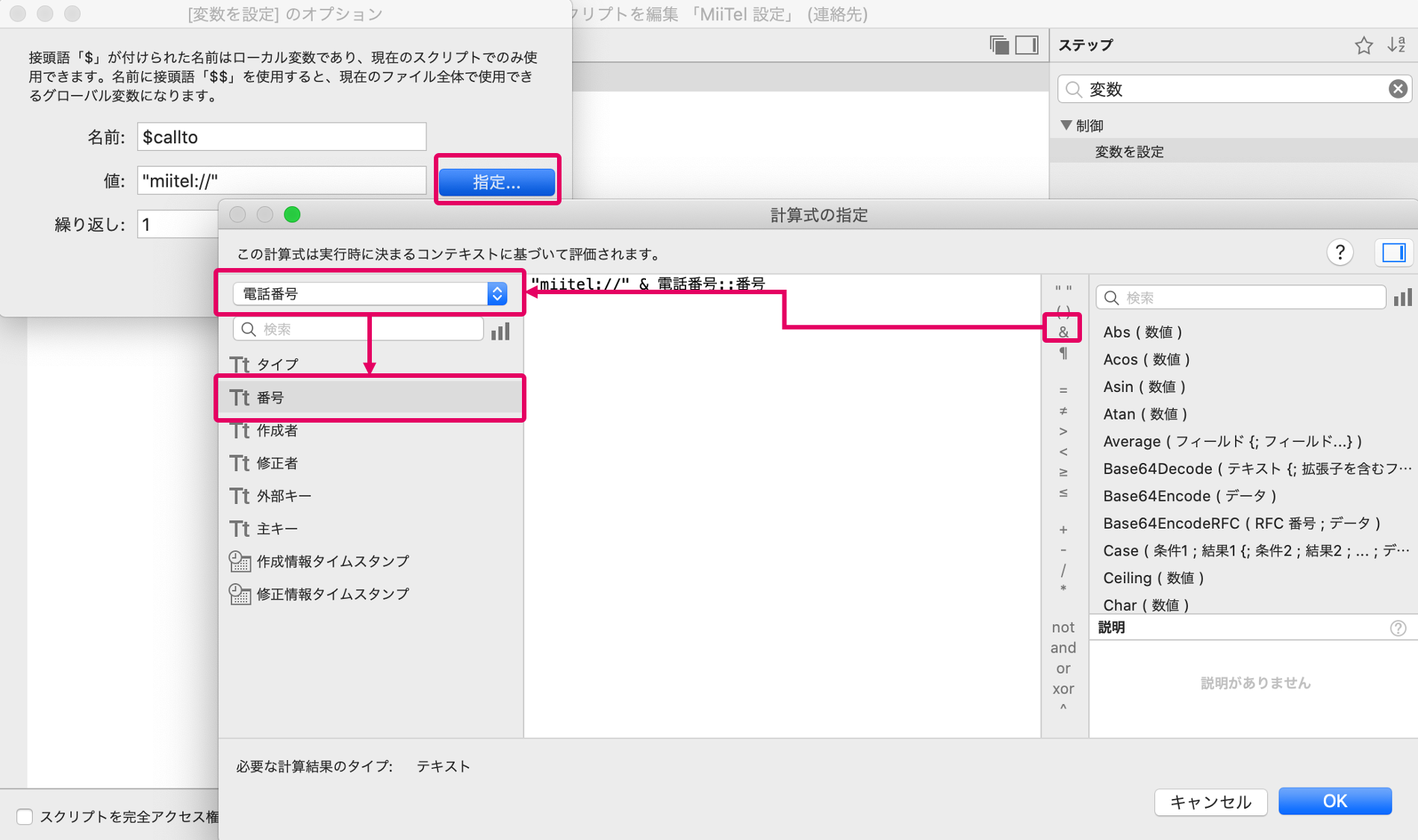The width and height of the screenshot is (1418, 840).
Task: Open the 電話番号 table dropdown
Action: coord(370,293)
